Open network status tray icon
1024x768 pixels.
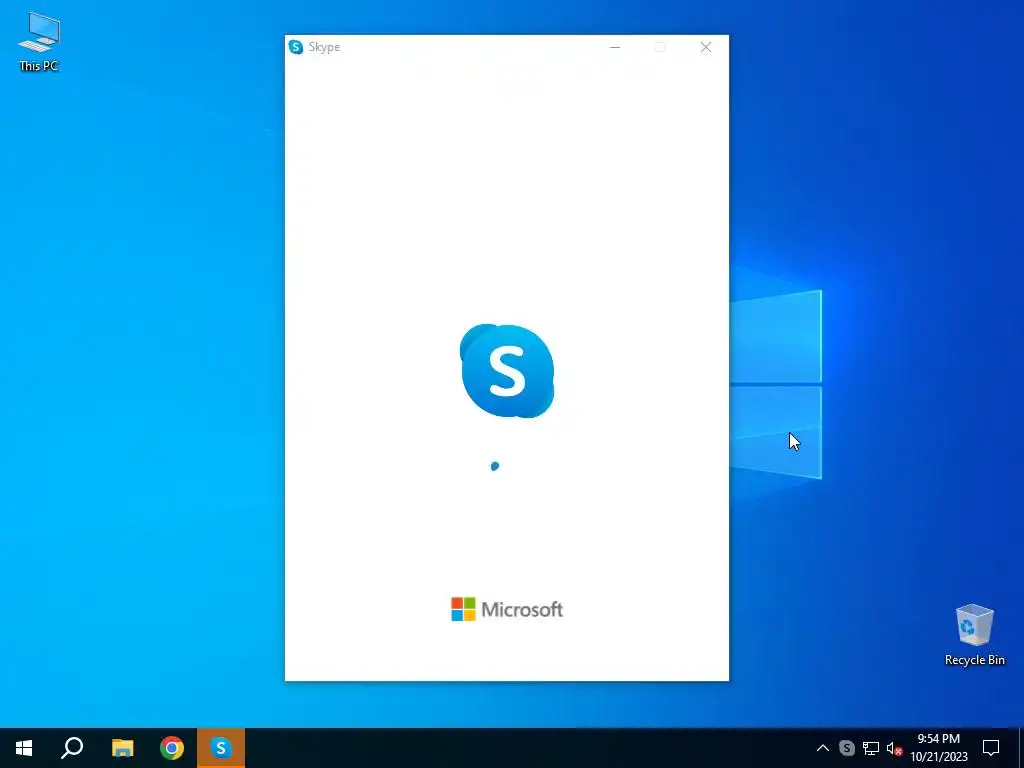click(871, 748)
